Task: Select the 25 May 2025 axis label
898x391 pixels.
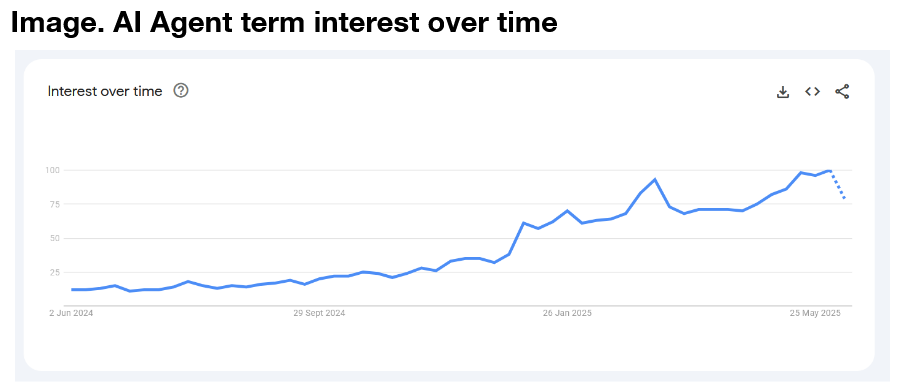Action: coord(815,314)
